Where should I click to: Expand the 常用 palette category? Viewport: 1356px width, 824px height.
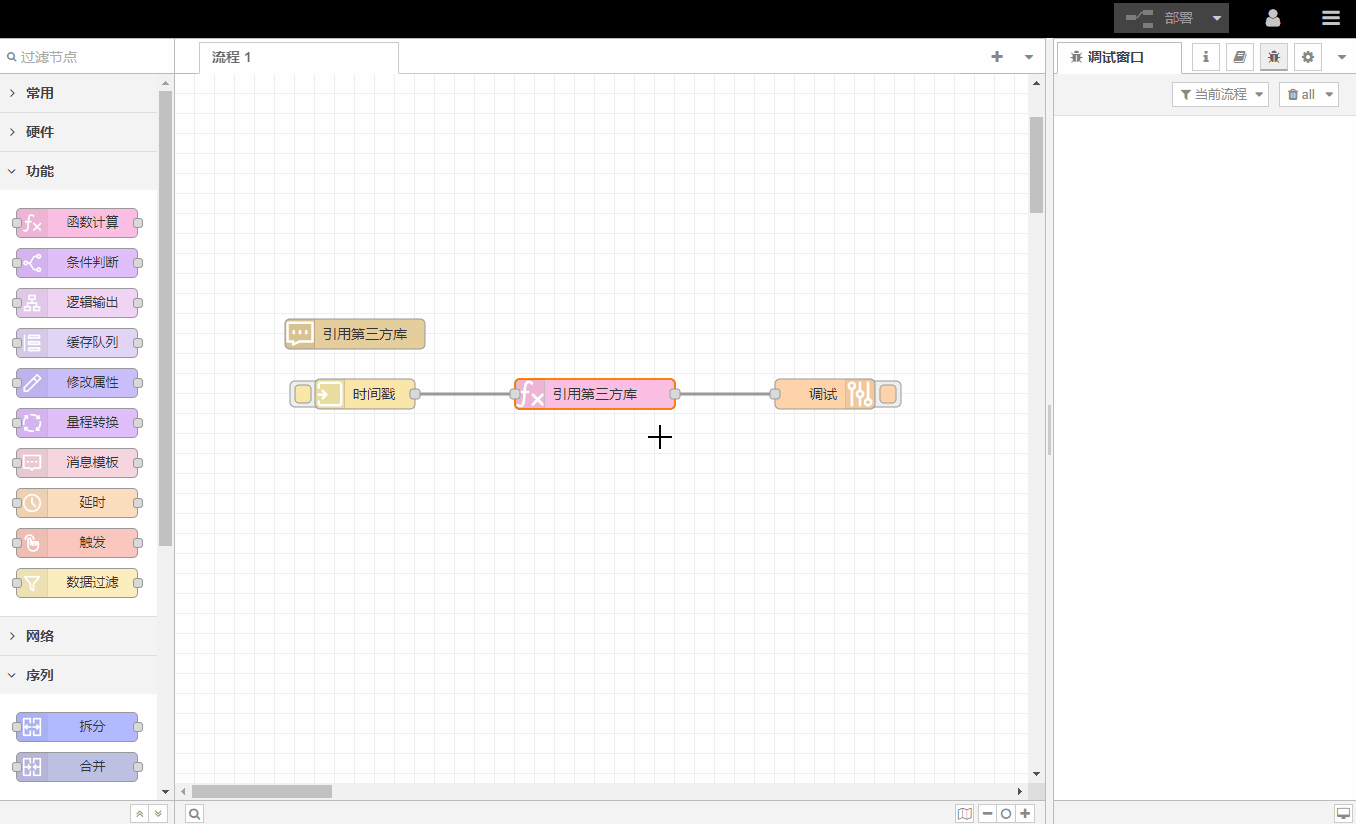click(x=40, y=93)
